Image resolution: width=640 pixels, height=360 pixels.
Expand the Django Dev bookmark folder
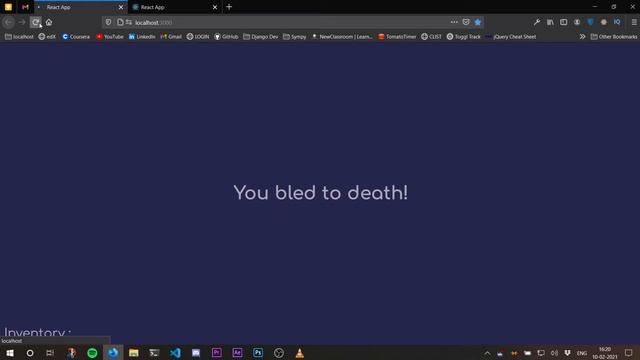[260, 37]
